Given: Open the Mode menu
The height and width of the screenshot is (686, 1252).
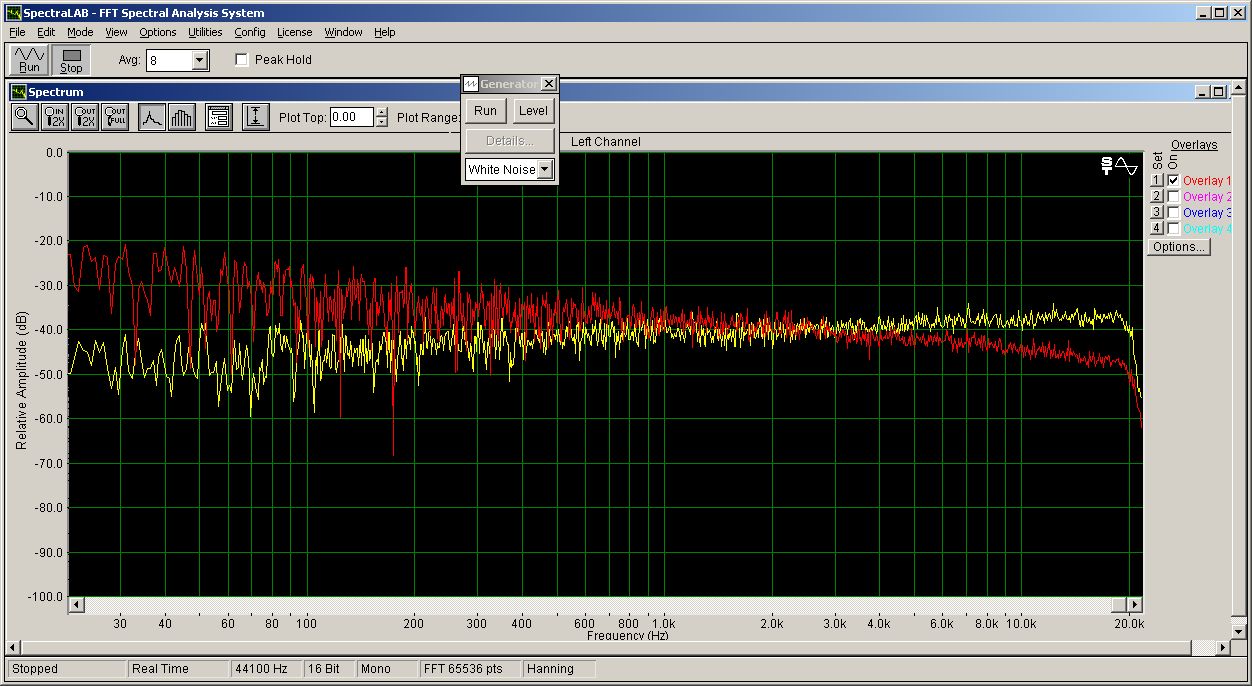Looking at the screenshot, I should pyautogui.click(x=80, y=32).
